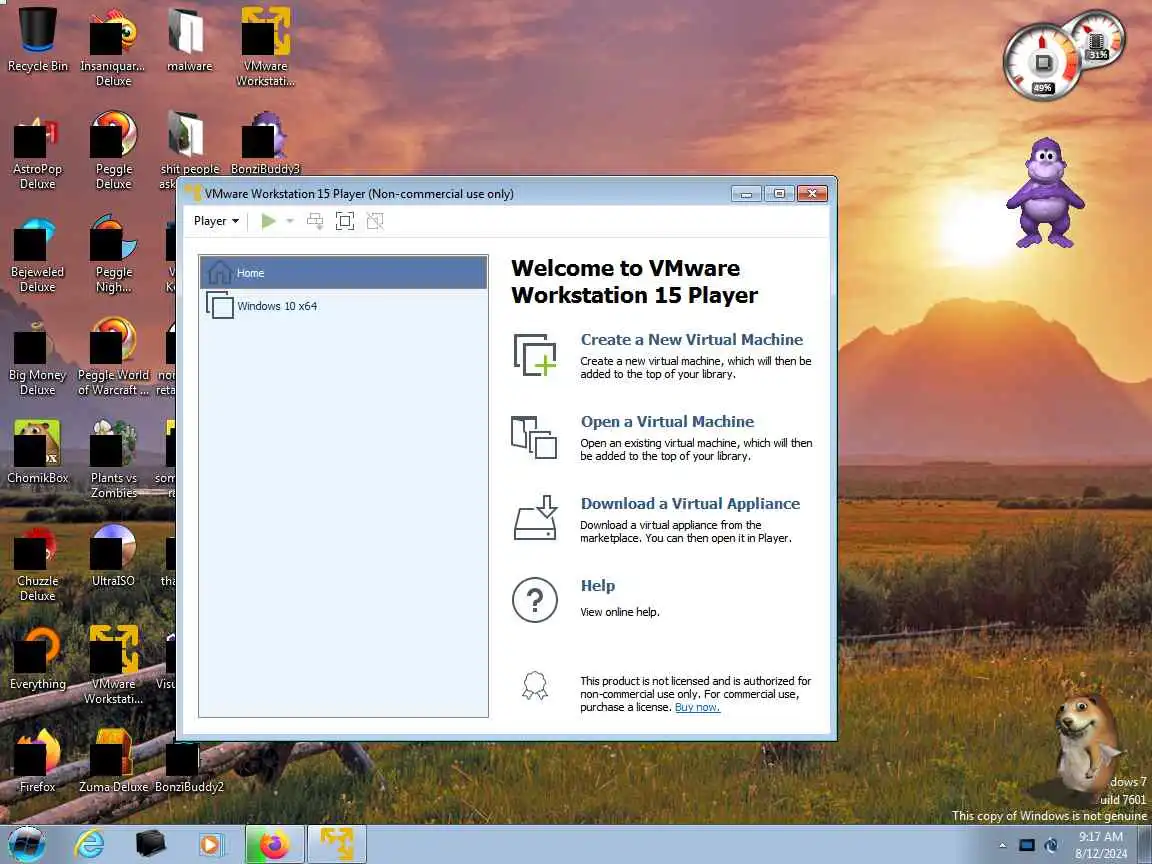Expand the power options arrow beside play

[290, 221]
